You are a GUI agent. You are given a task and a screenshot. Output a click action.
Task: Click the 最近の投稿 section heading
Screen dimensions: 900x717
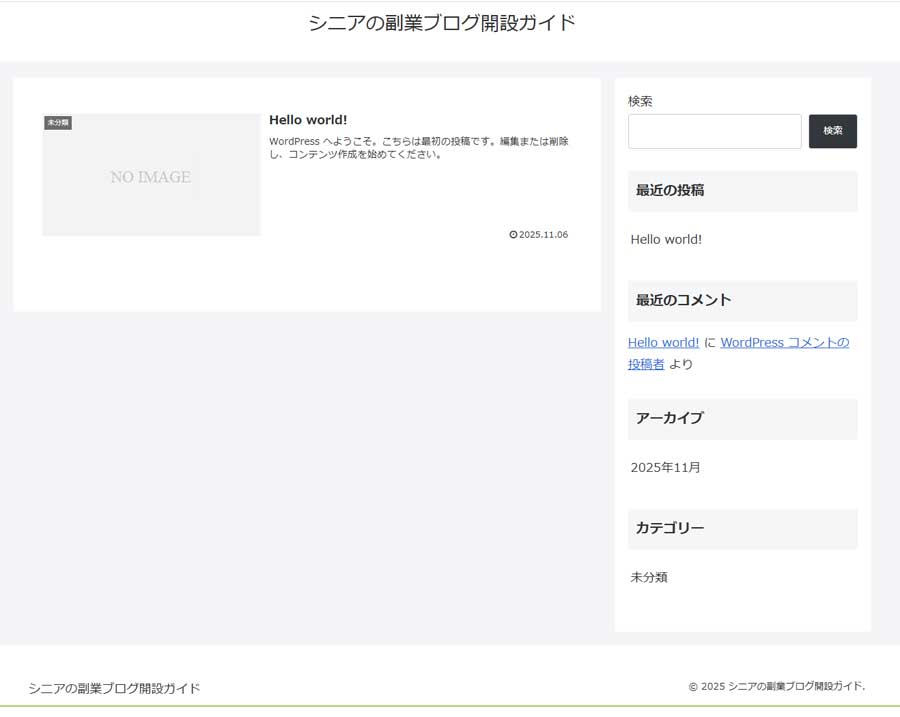tap(671, 190)
